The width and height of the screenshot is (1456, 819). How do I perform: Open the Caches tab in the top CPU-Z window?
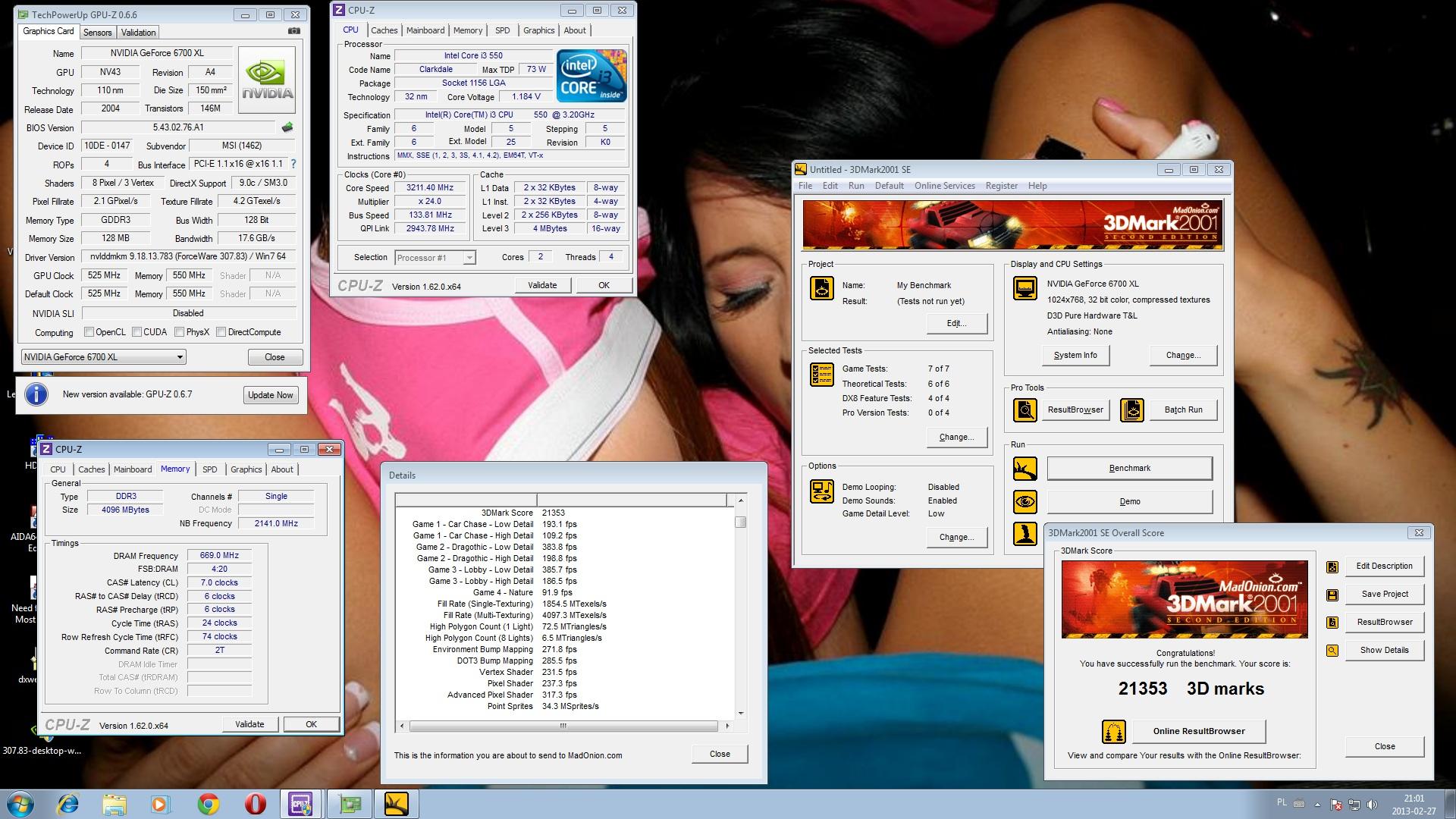(384, 30)
